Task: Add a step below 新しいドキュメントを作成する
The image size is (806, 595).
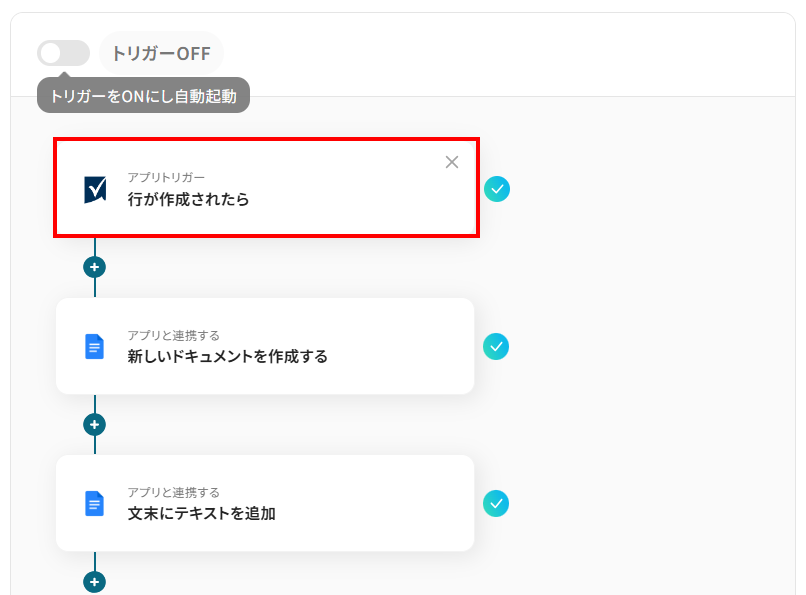Action: click(95, 424)
